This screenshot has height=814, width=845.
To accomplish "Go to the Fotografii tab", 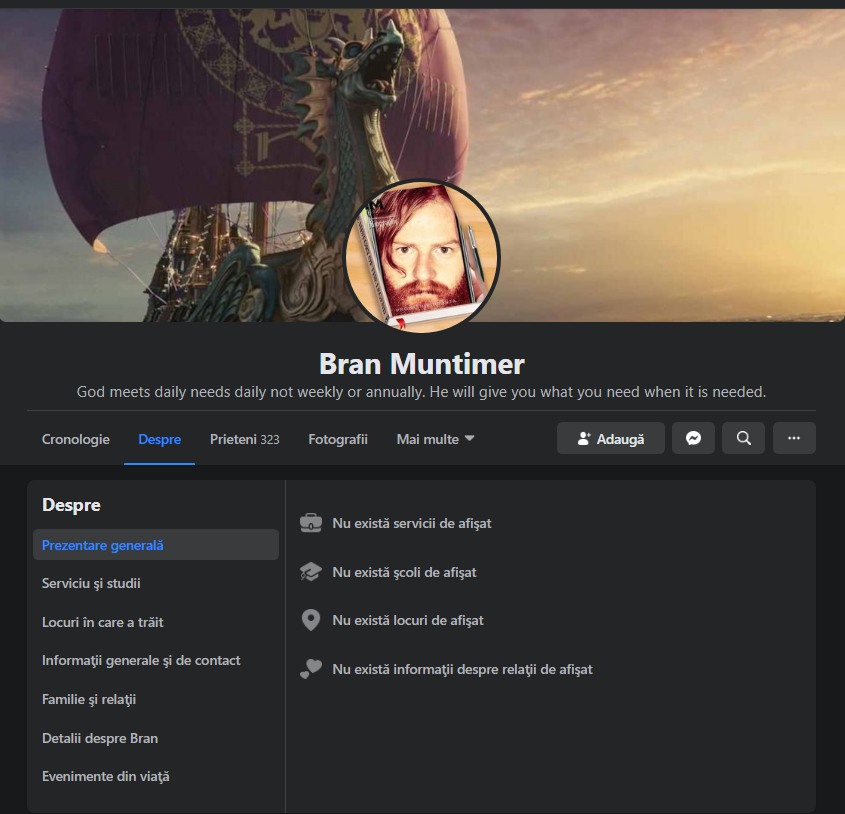I will point(338,439).
